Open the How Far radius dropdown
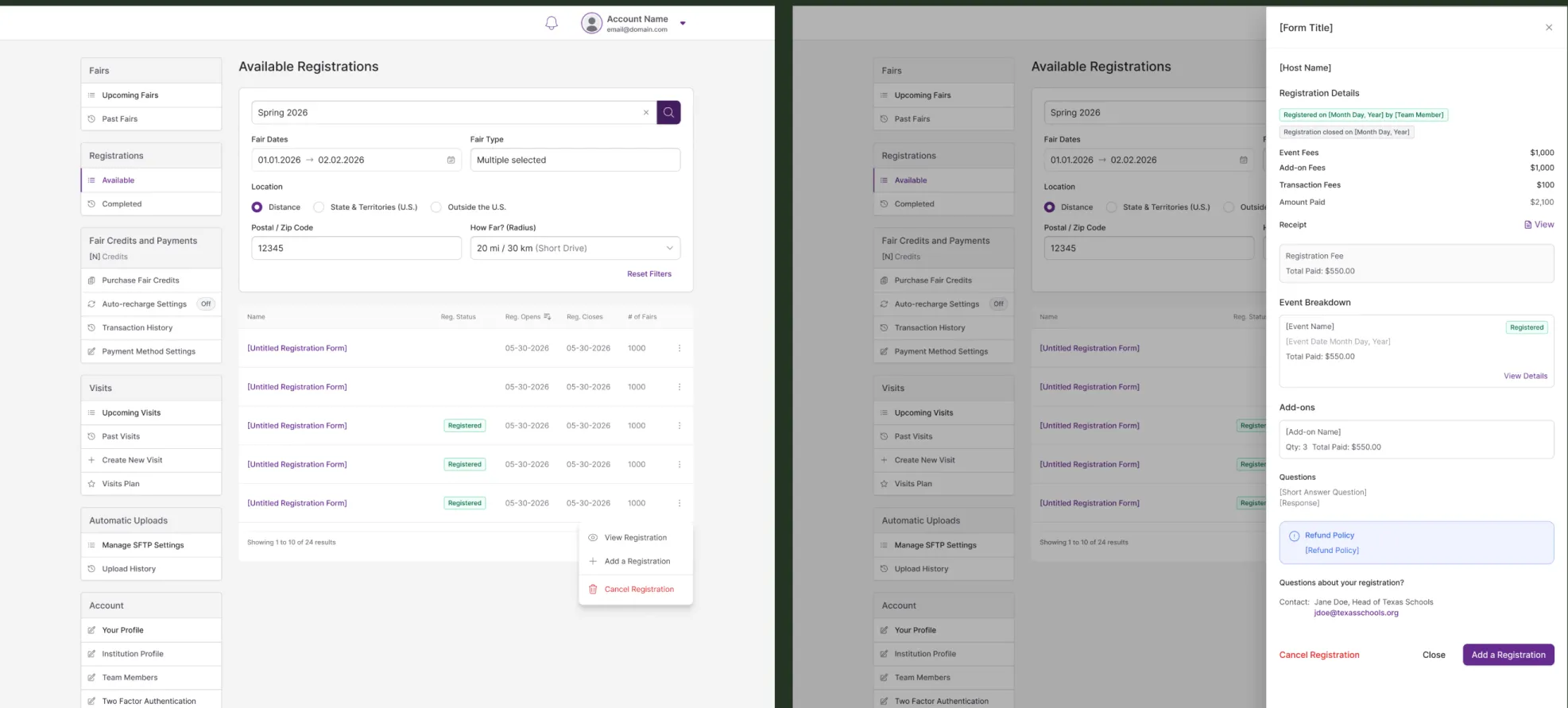Screen dimensions: 1568x708 pos(575,248)
